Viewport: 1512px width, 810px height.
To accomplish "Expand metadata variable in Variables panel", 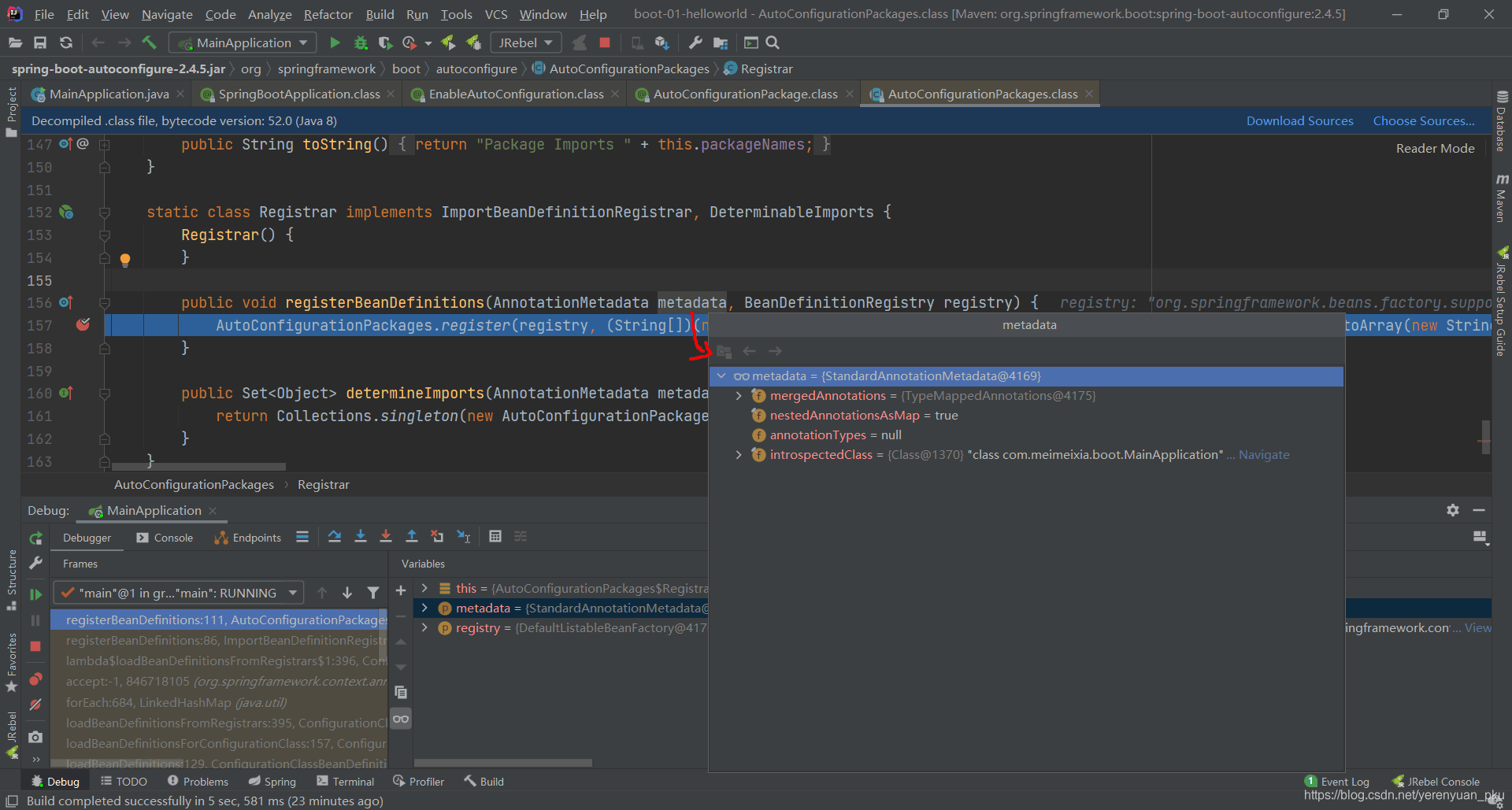I will (424, 608).
